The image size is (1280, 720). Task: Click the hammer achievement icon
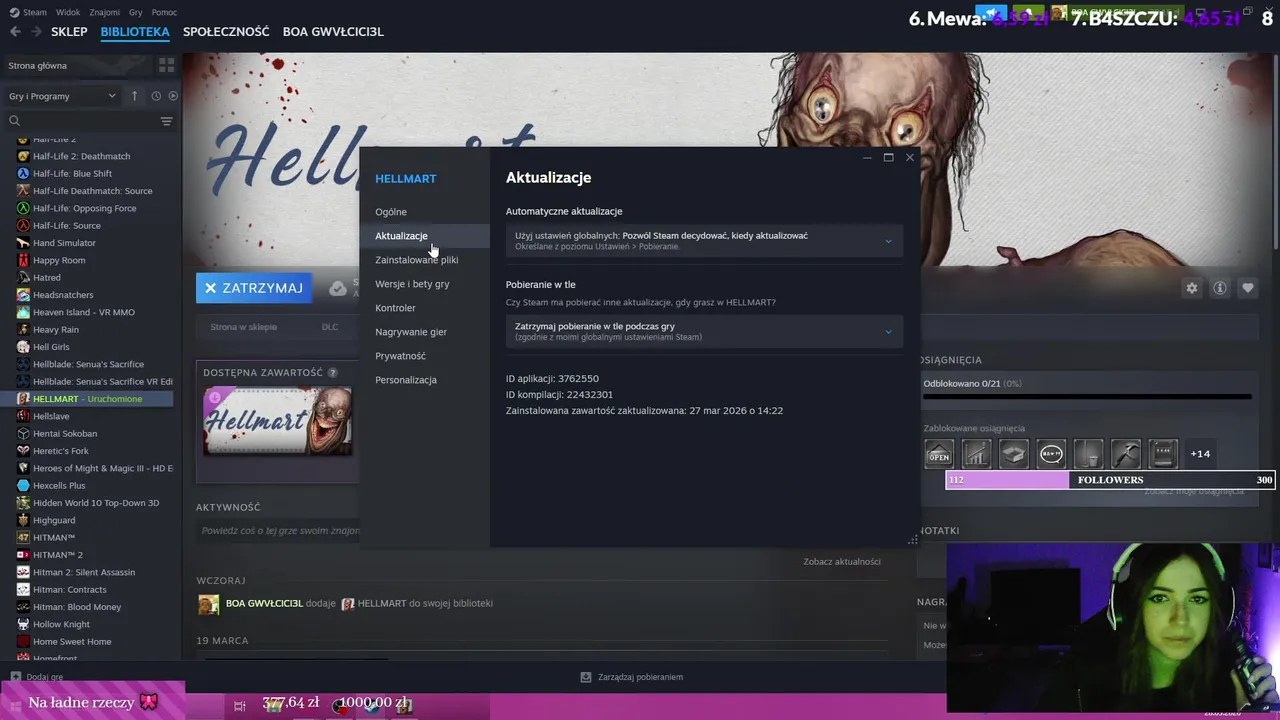[1126, 454]
